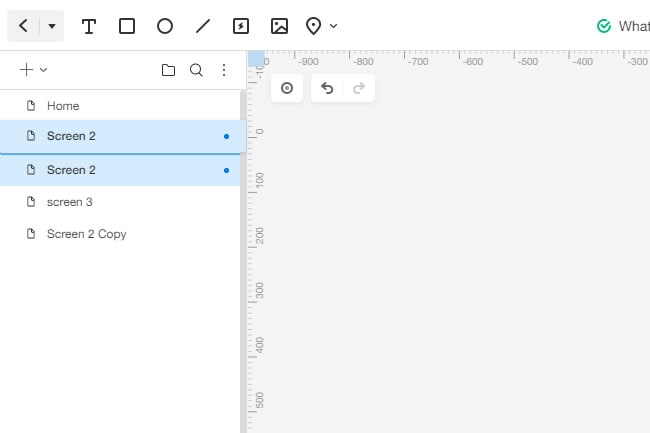Click the screens panel vertical scrollbar
The width and height of the screenshot is (650, 433).
(243, 261)
